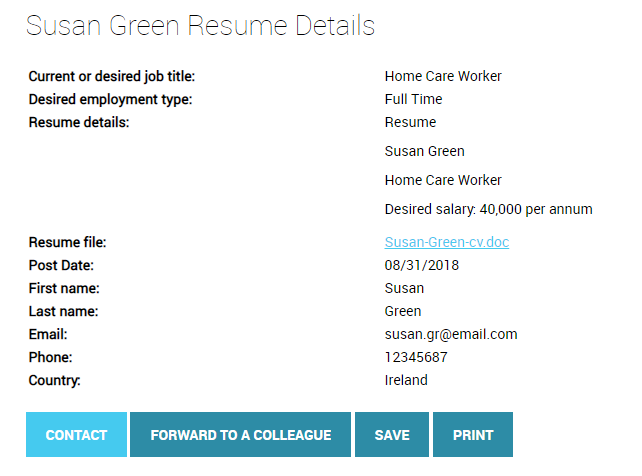Click the 'Post Date:' label
Image resolution: width=642 pixels, height=476 pixels.
[61, 265]
